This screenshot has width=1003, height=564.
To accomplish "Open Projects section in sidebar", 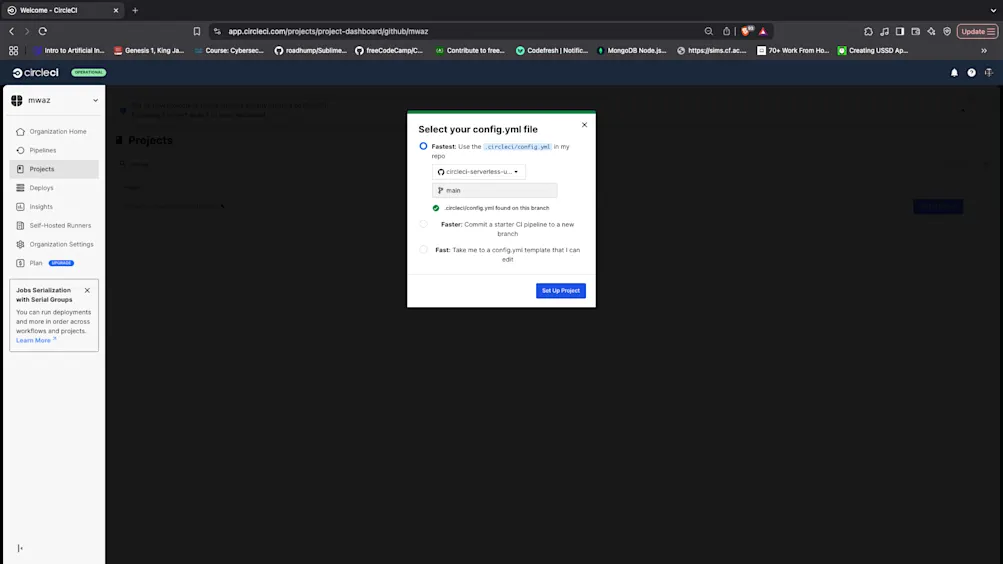I will pos(54,169).
